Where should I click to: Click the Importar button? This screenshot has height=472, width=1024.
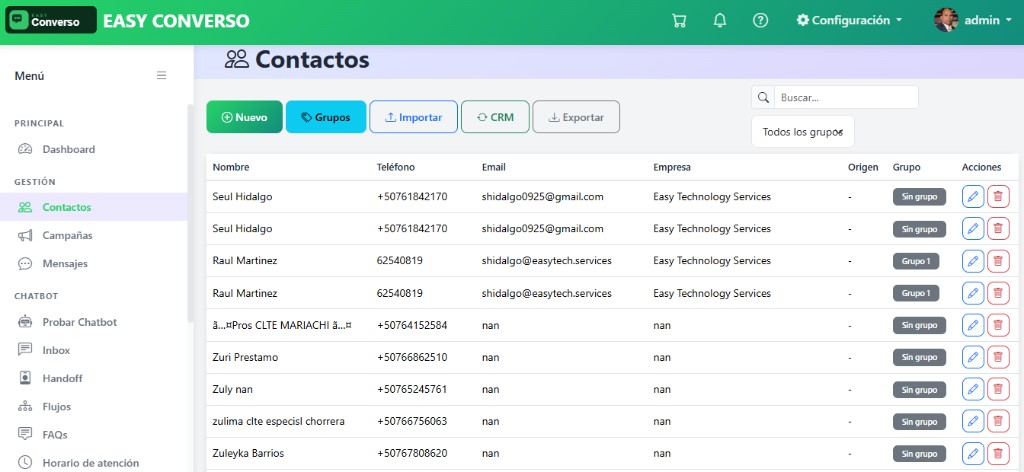click(x=413, y=117)
